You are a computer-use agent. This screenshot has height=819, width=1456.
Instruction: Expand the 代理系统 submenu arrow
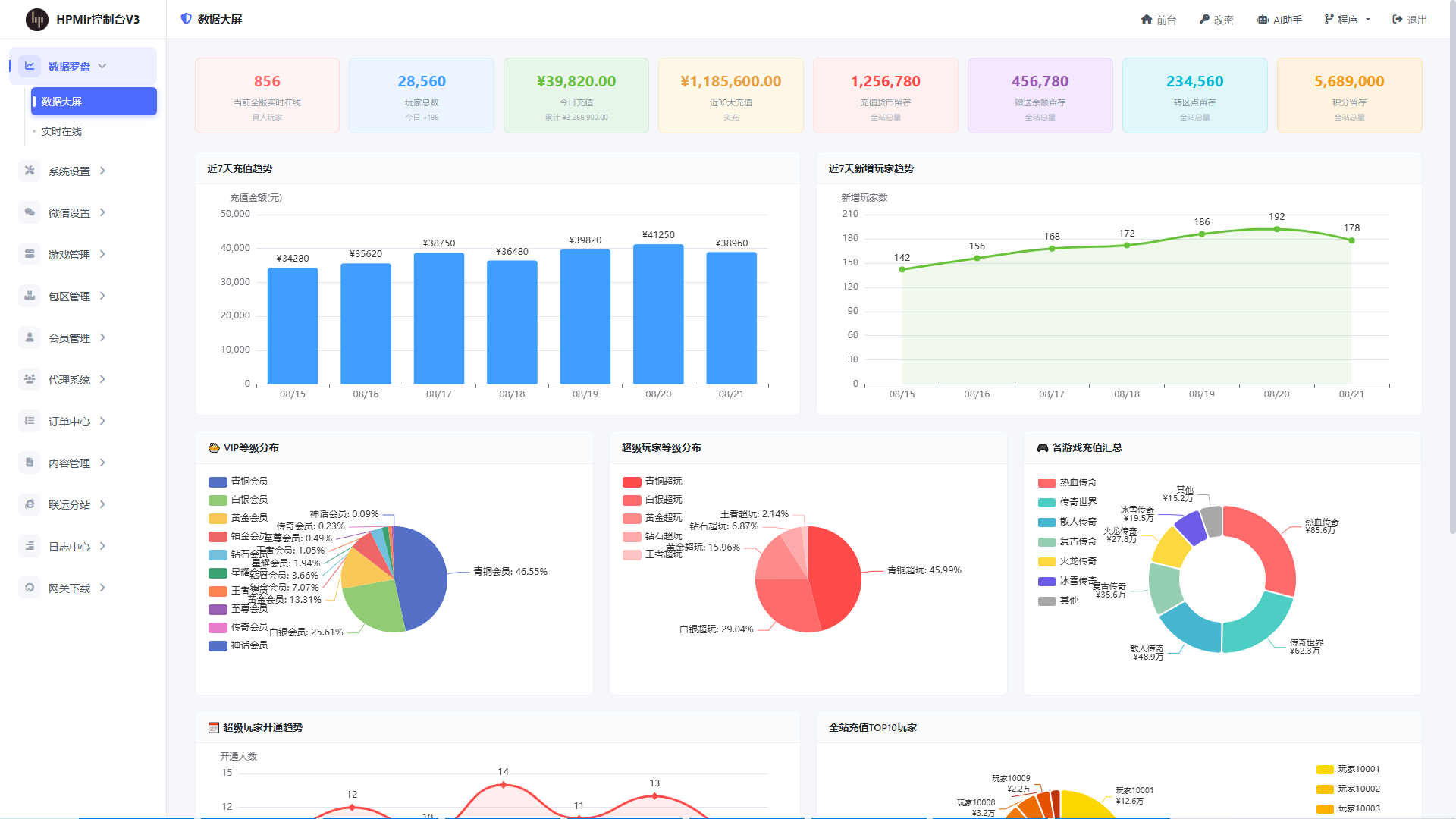102,379
